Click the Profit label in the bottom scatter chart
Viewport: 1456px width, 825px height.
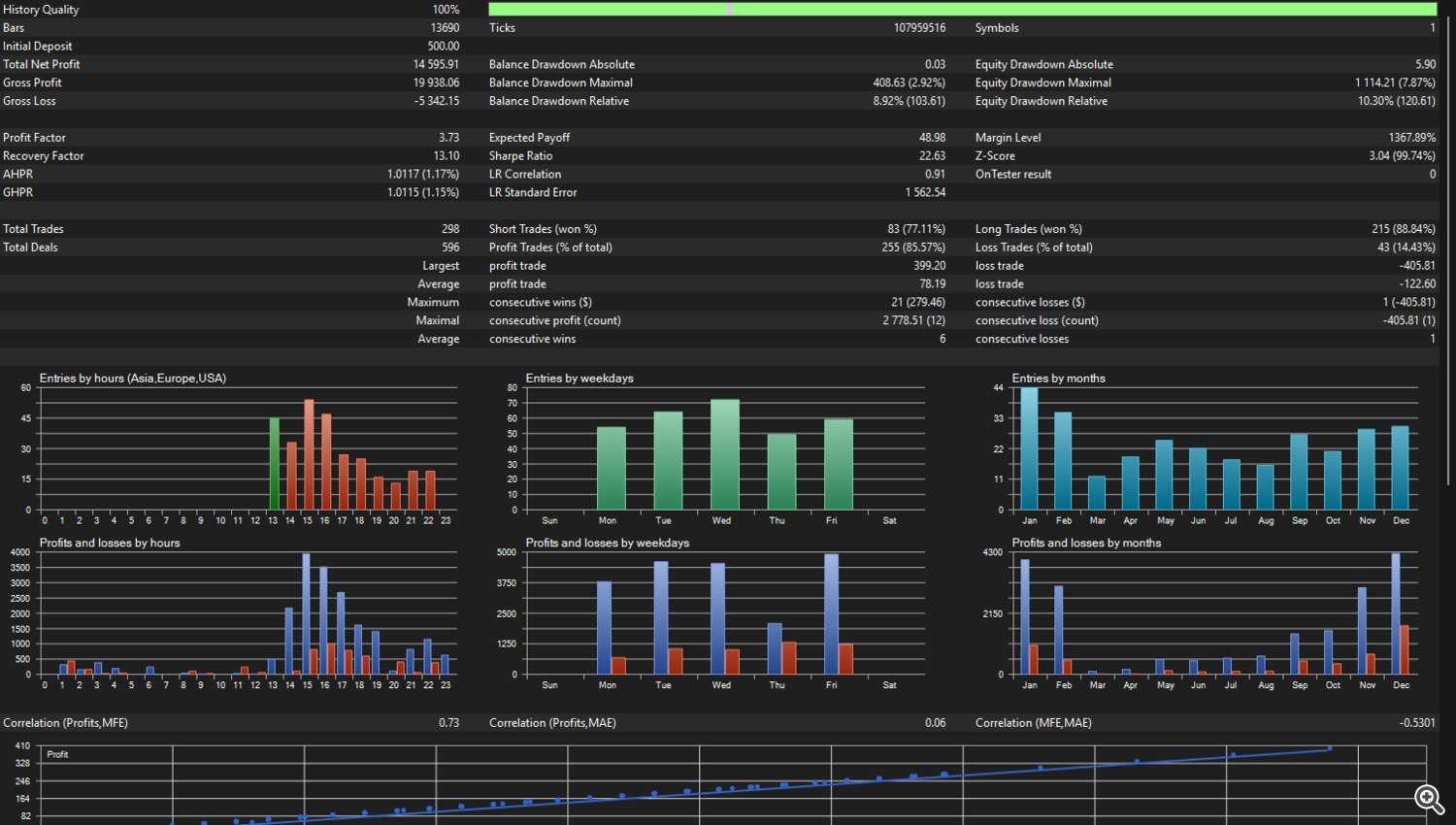click(x=57, y=754)
